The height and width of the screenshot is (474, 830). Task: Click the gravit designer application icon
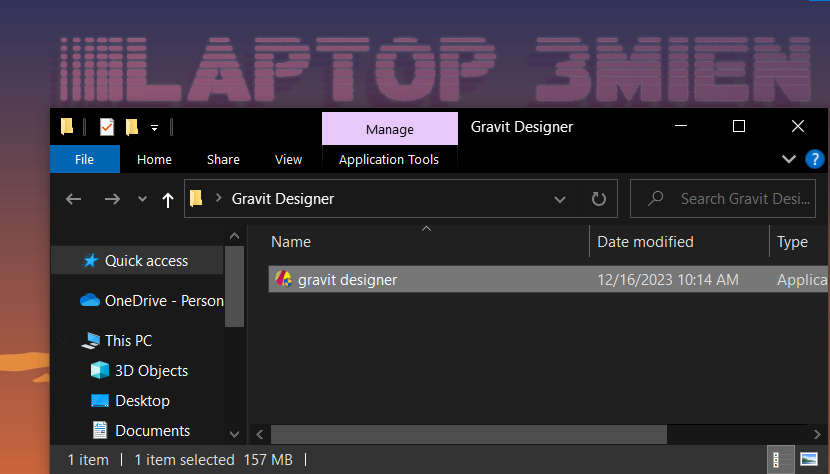coord(283,279)
